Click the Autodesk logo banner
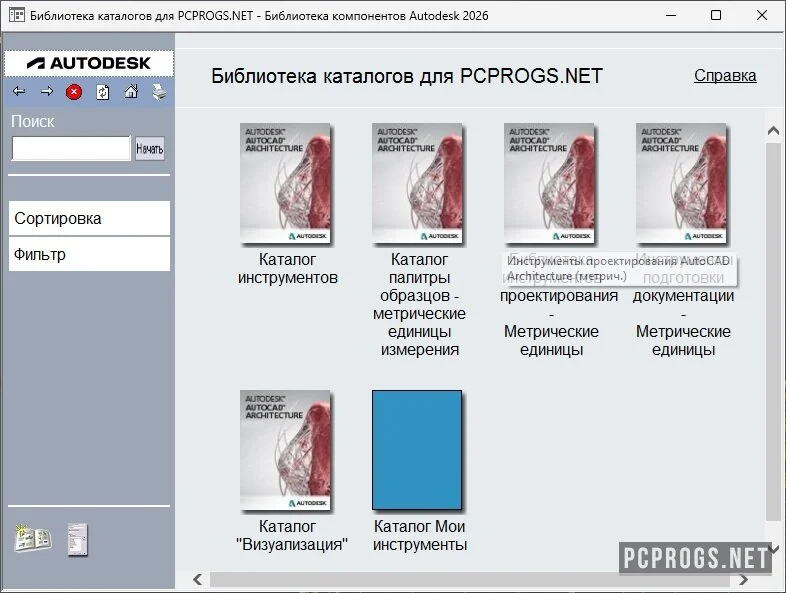The width and height of the screenshot is (786, 593). click(89, 63)
